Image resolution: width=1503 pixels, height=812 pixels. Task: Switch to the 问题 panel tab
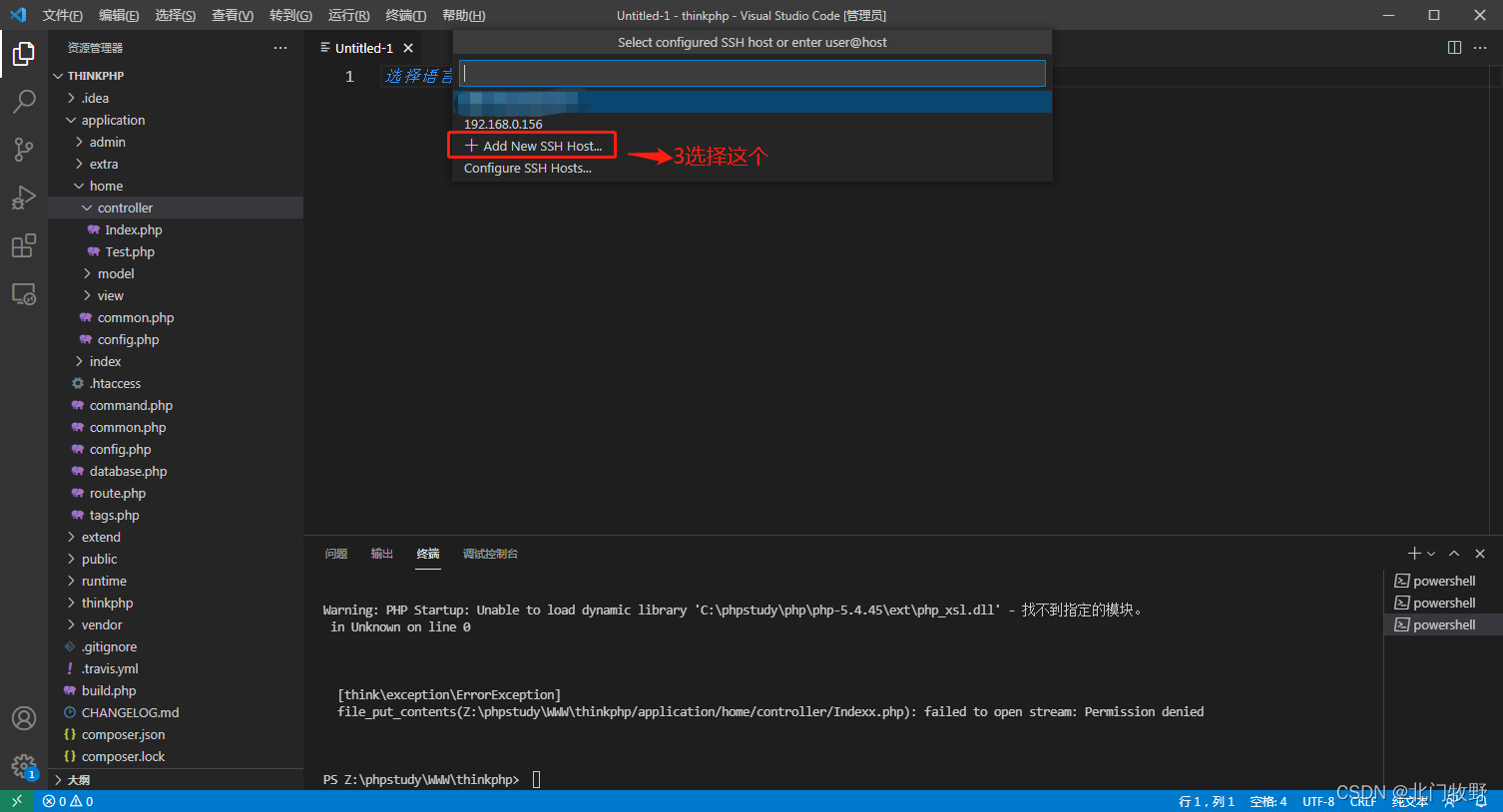[x=336, y=554]
